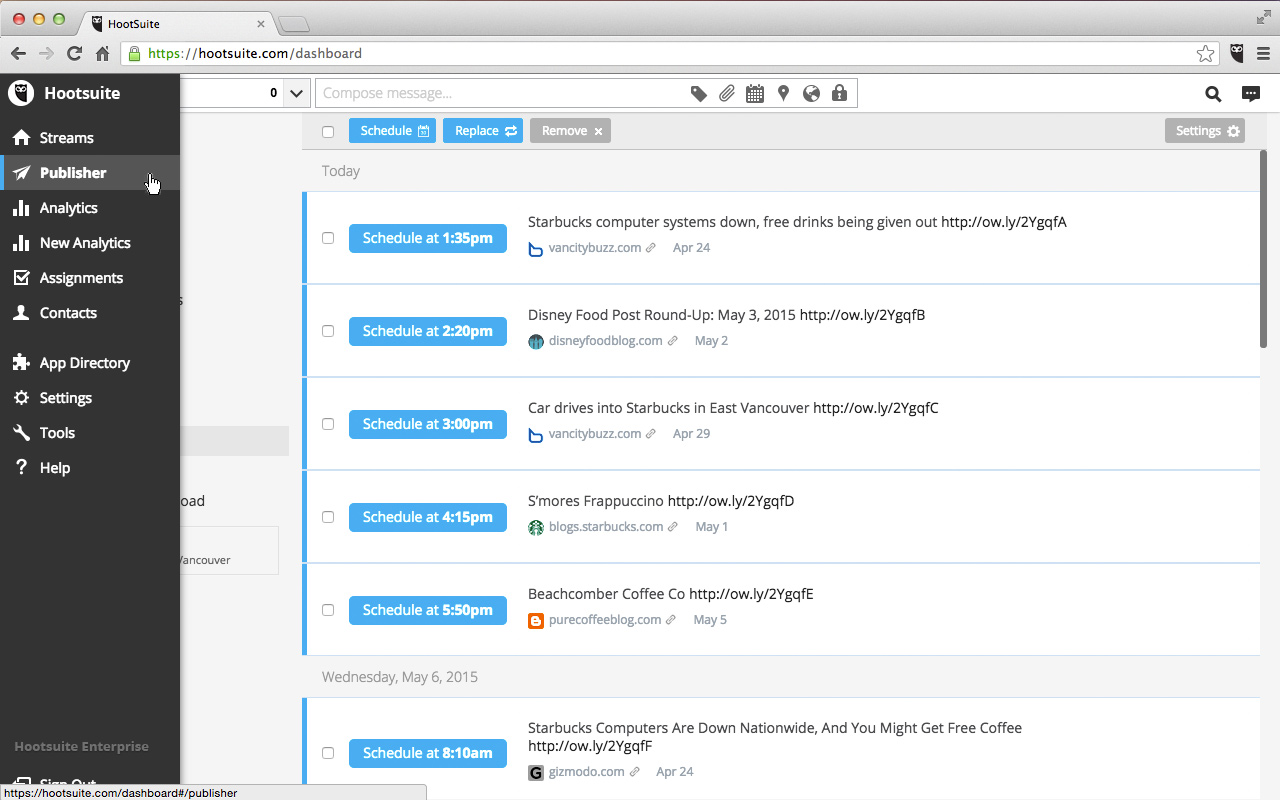The width and height of the screenshot is (1280, 800).
Task: Click the location pin icon
Action: 783,93
